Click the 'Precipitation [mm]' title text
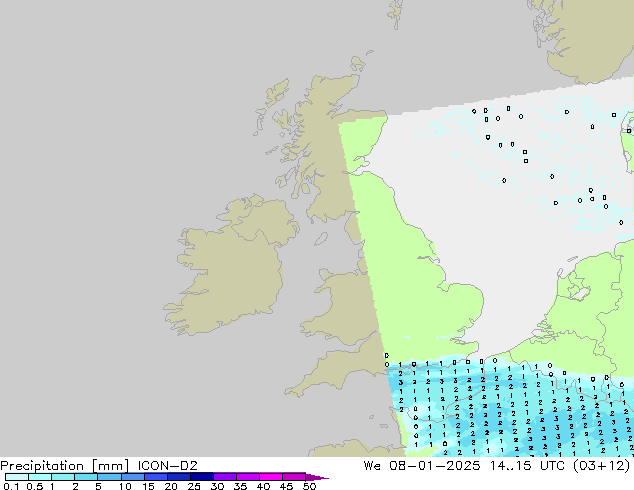This screenshot has height=490, width=634. [x=65, y=466]
